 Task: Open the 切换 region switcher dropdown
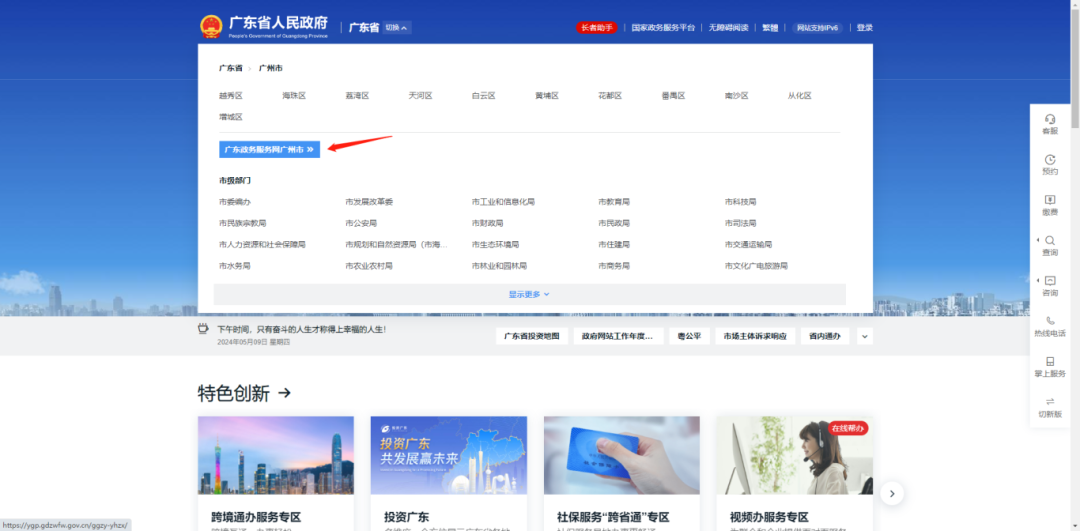click(397, 28)
